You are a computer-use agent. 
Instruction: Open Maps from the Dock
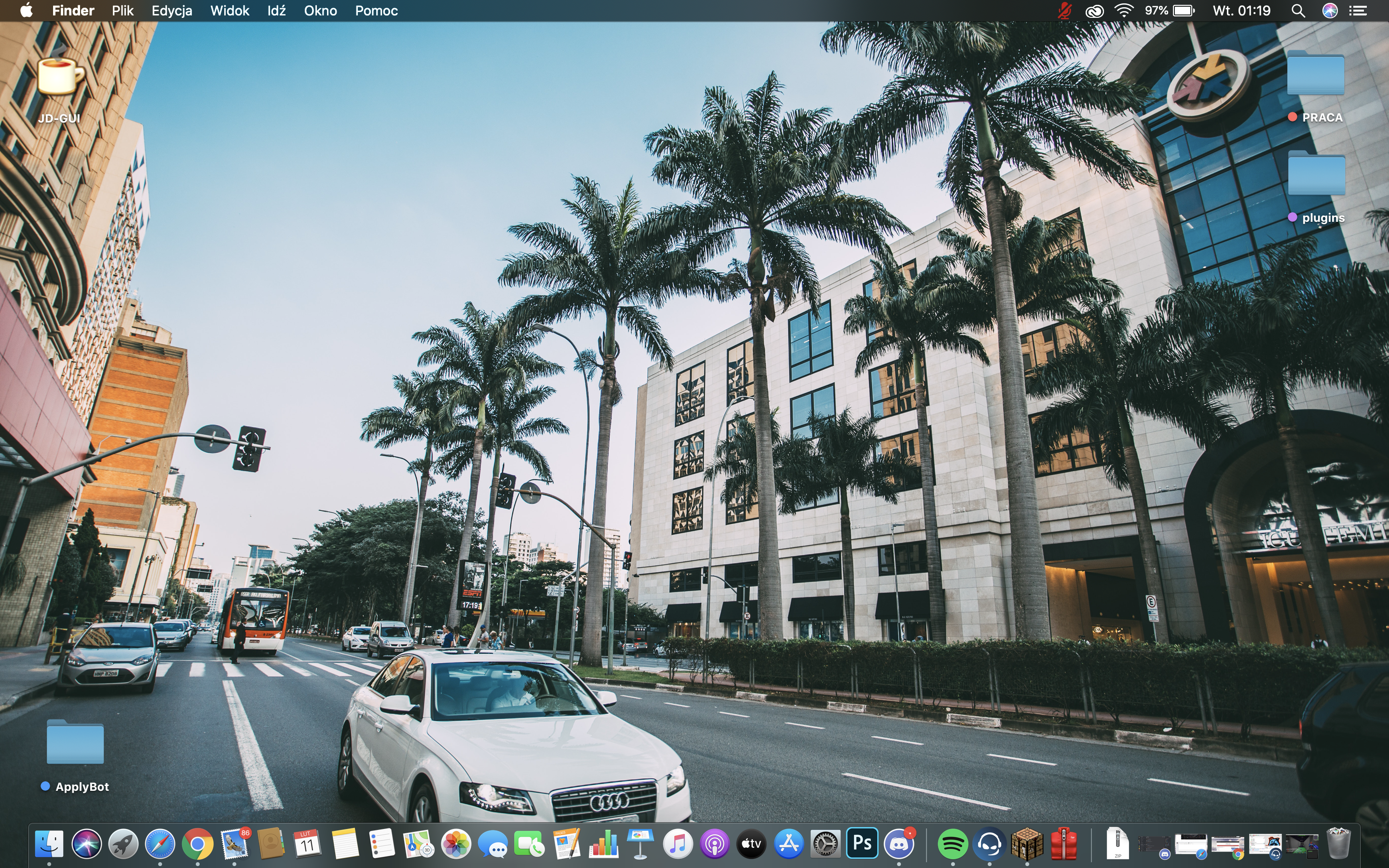tap(419, 844)
